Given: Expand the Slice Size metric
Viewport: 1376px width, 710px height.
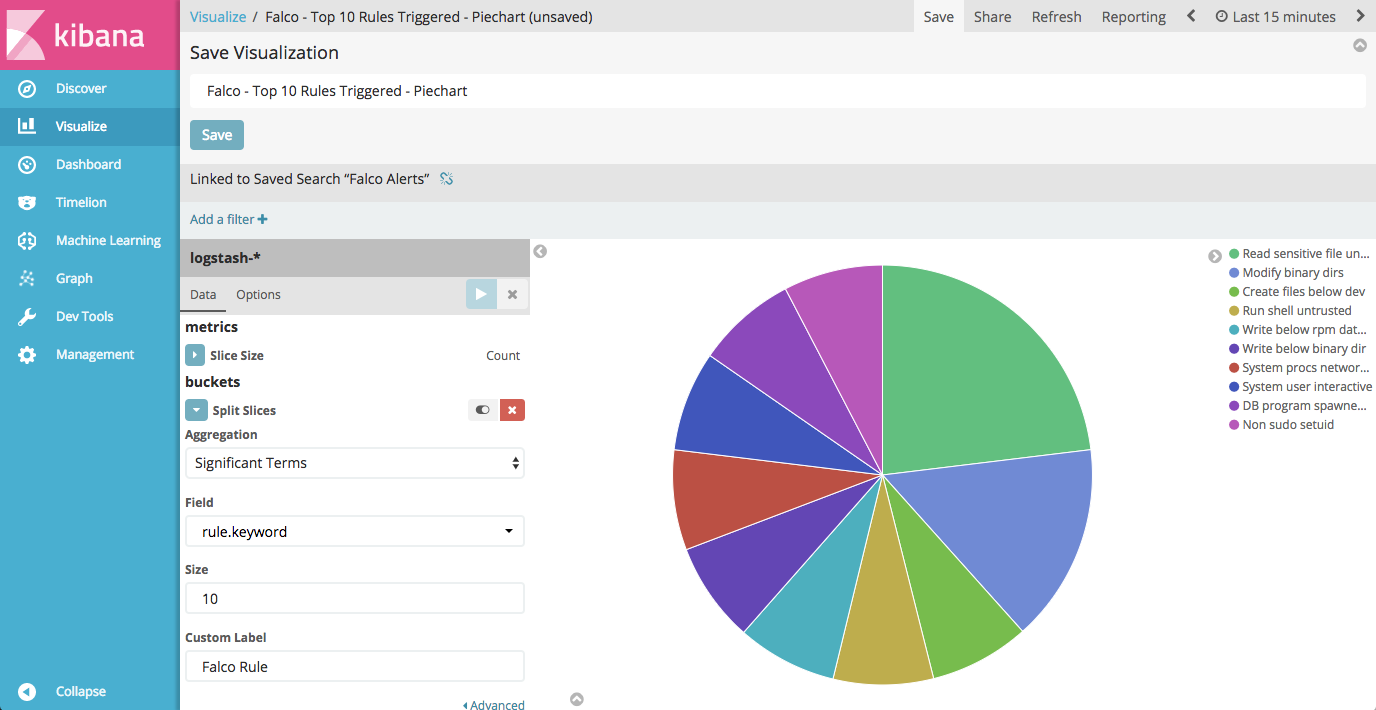Looking at the screenshot, I should (195, 355).
